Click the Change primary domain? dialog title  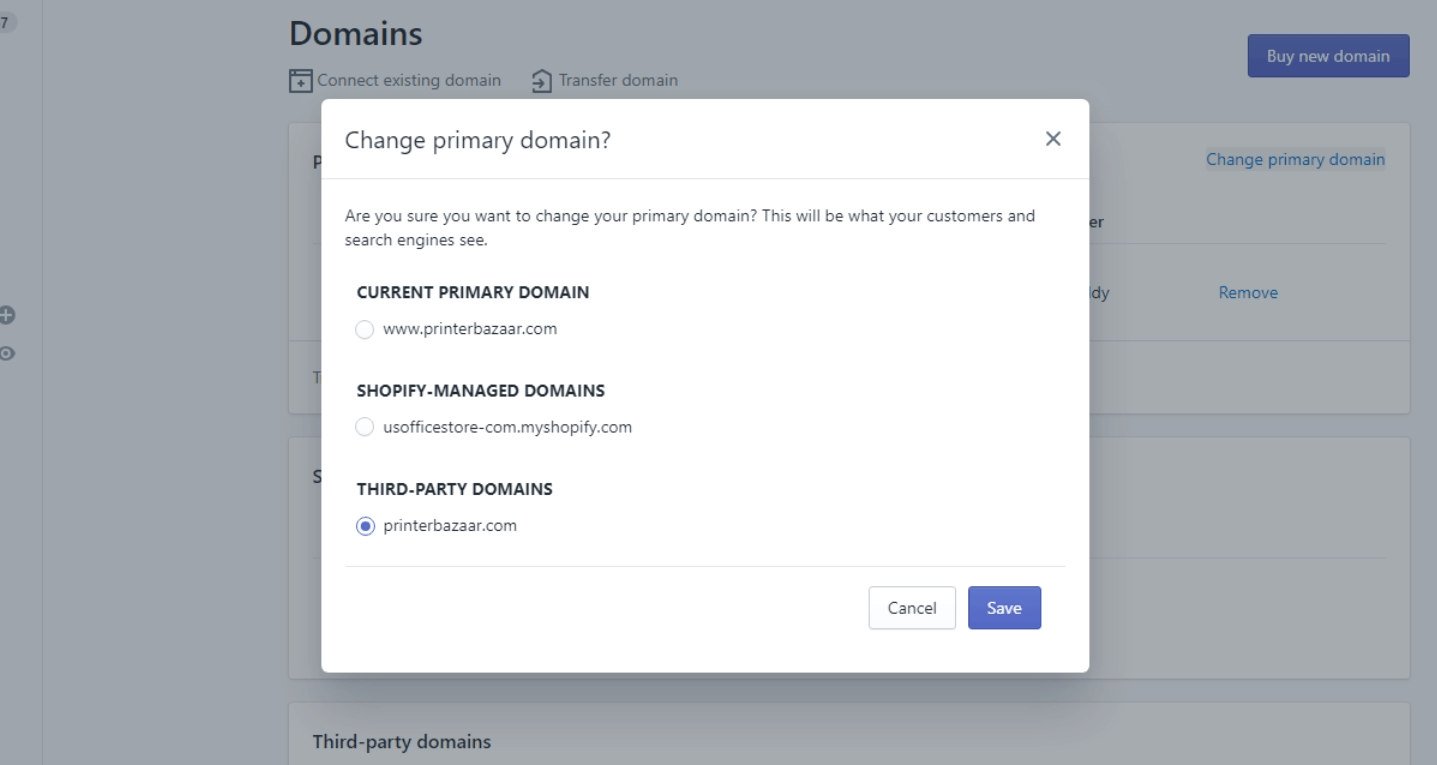(478, 141)
